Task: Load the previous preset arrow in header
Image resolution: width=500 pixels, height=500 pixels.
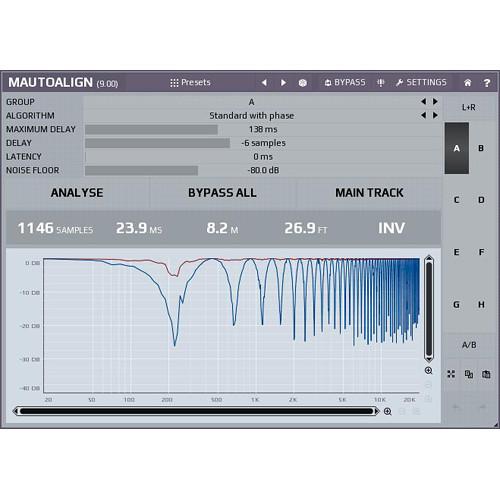Action: coord(264,82)
